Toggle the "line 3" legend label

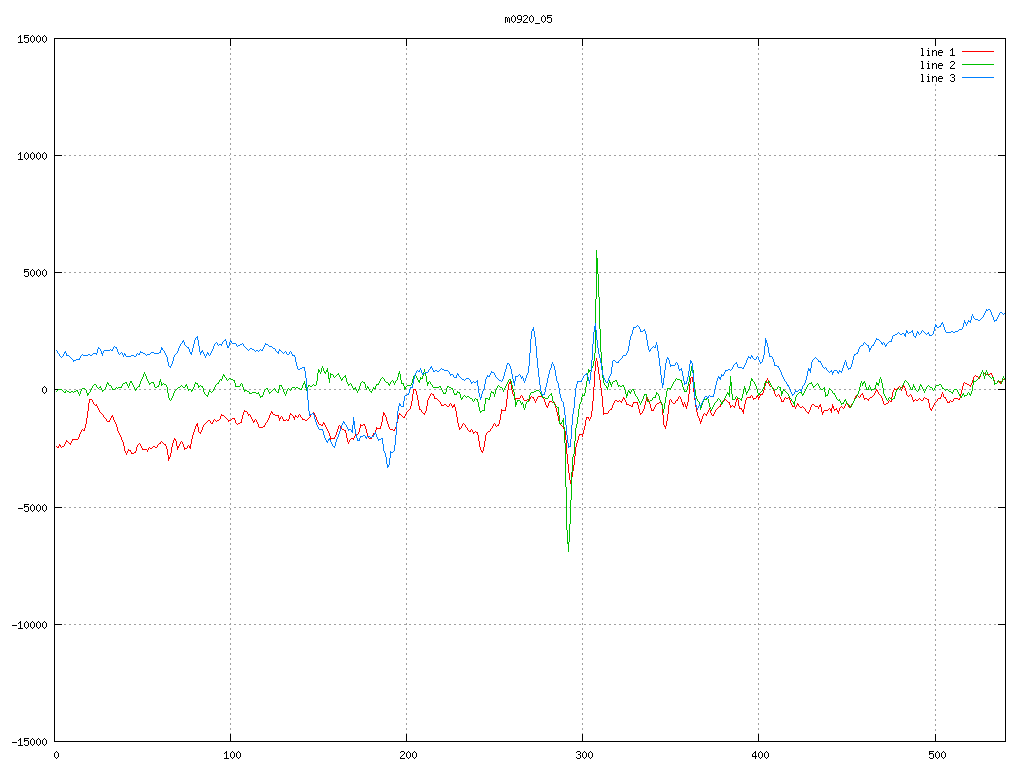937,78
